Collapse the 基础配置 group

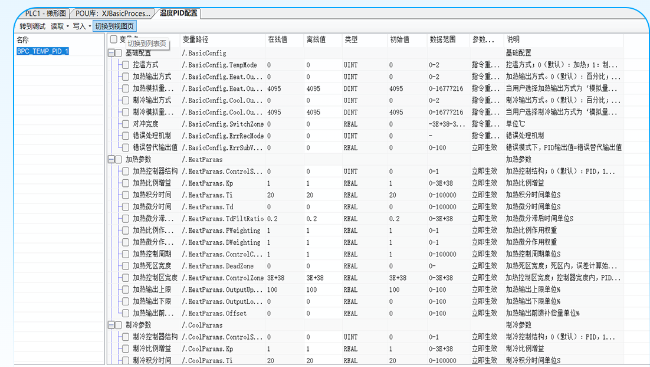pyautogui.click(x=111, y=53)
